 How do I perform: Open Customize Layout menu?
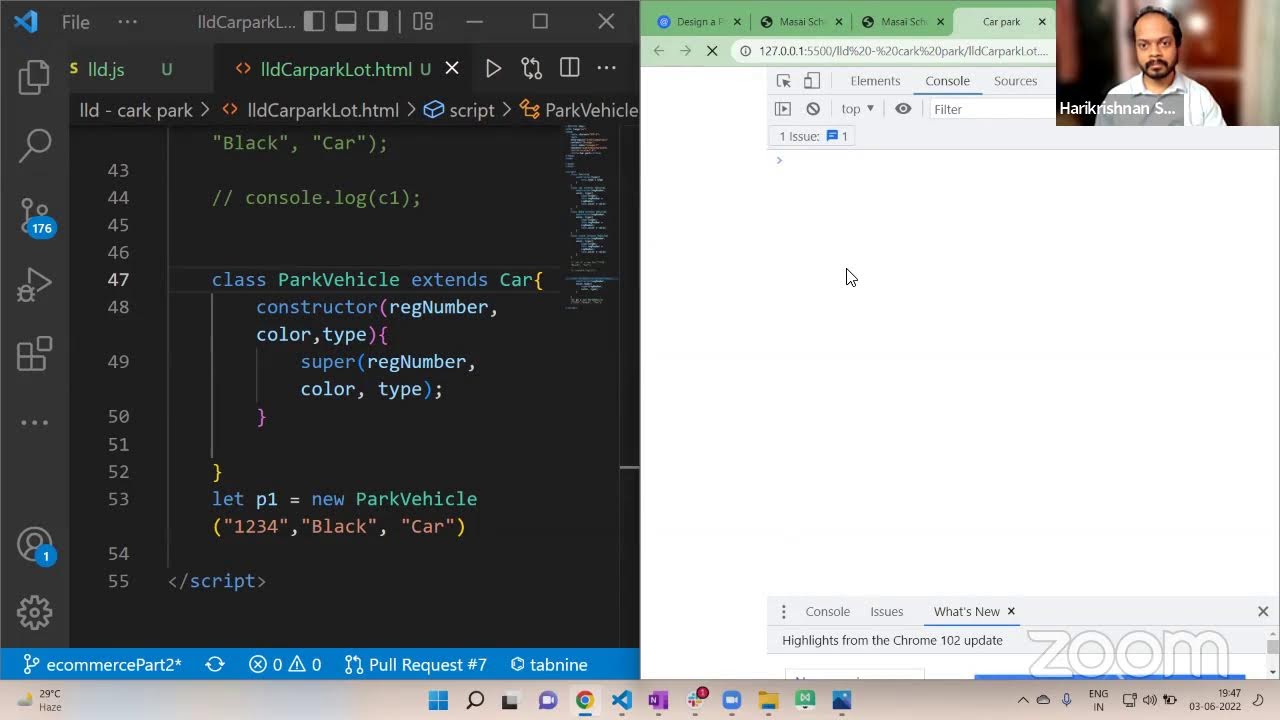point(423,21)
